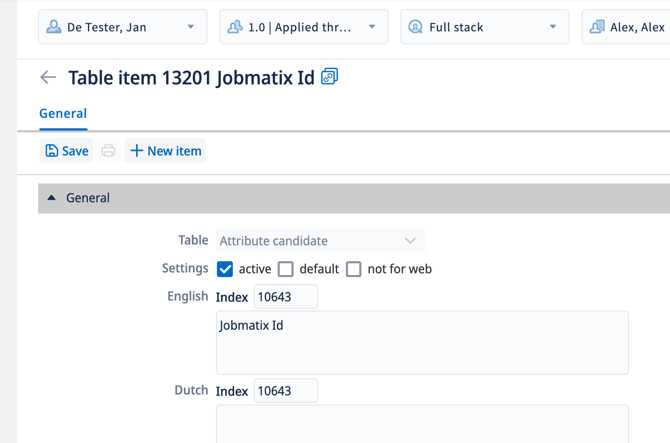Expand the Table Attribute candidate dropdown
This screenshot has width=670, height=443.
[409, 240]
